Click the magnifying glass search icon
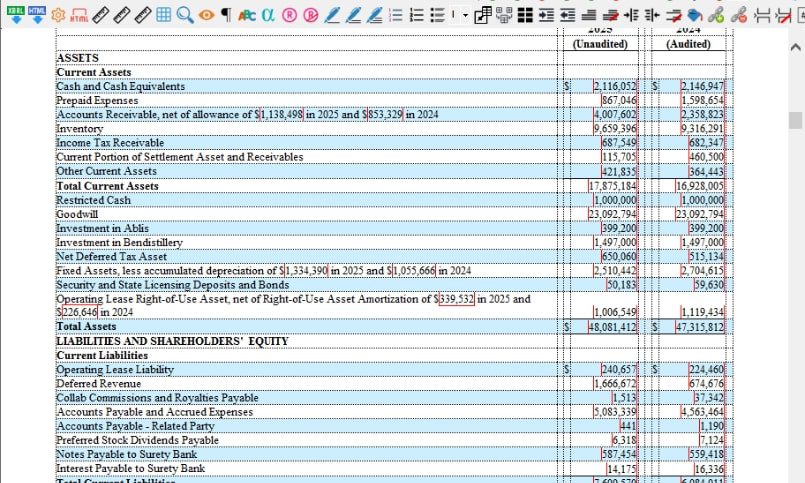The image size is (805, 483). 185,15
